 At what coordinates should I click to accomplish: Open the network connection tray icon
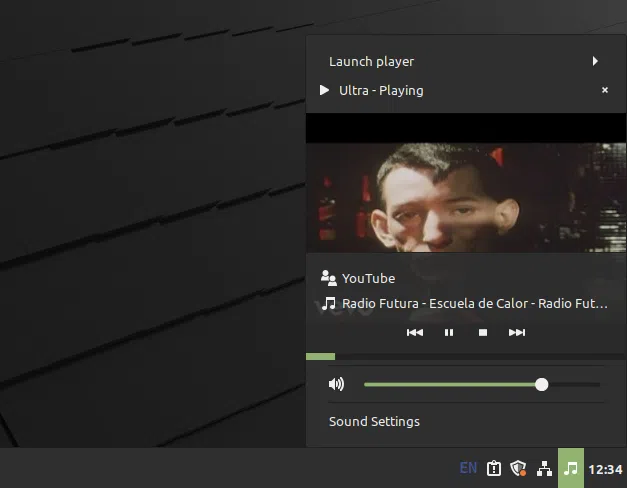pyautogui.click(x=544, y=468)
